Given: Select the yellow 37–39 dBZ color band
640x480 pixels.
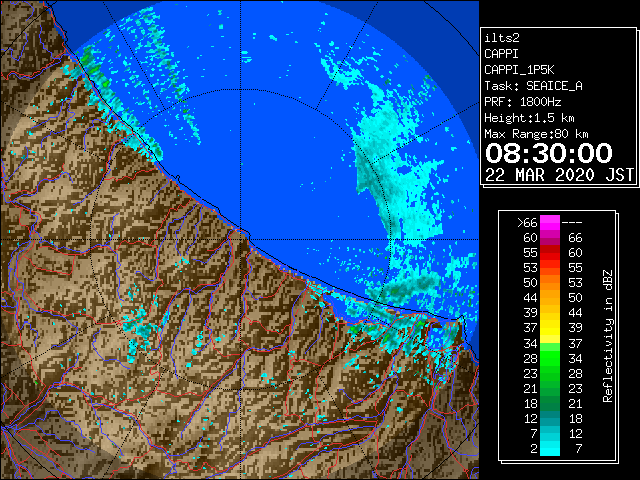Looking at the screenshot, I should point(550,327).
